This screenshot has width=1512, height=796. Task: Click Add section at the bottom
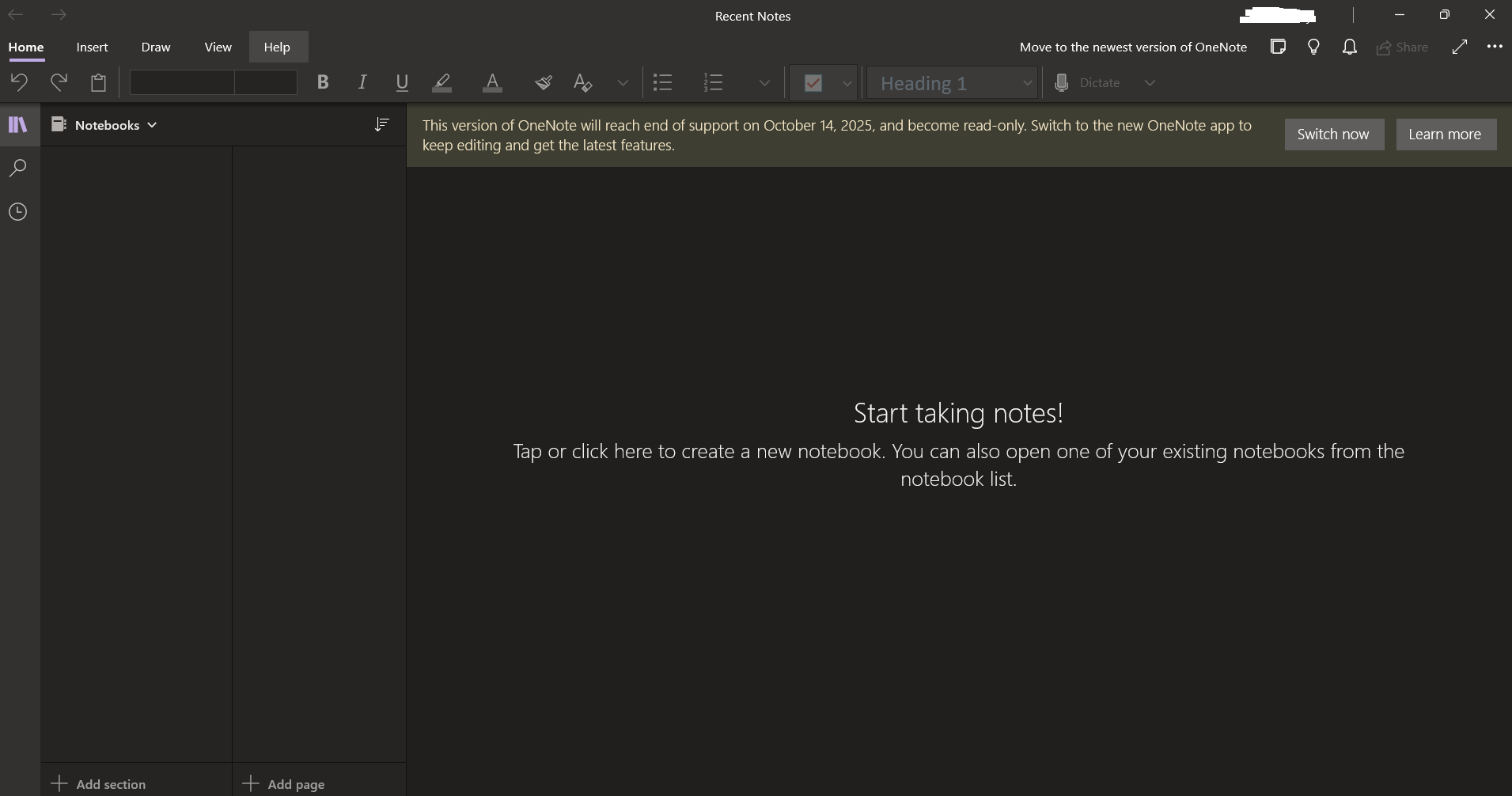pos(99,783)
